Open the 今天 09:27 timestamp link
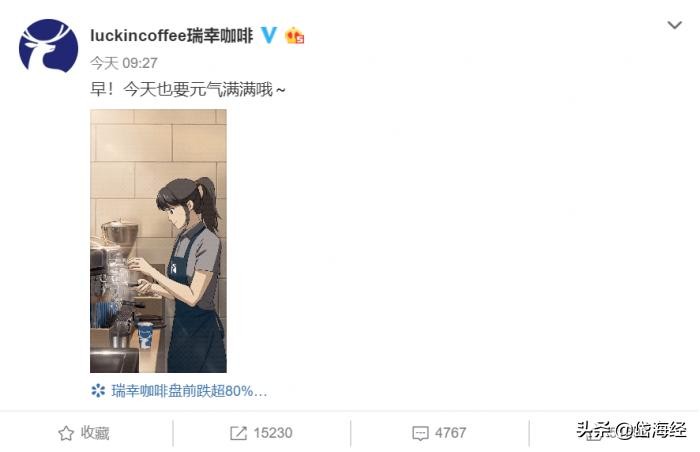This screenshot has width=700, height=452. pos(124,63)
